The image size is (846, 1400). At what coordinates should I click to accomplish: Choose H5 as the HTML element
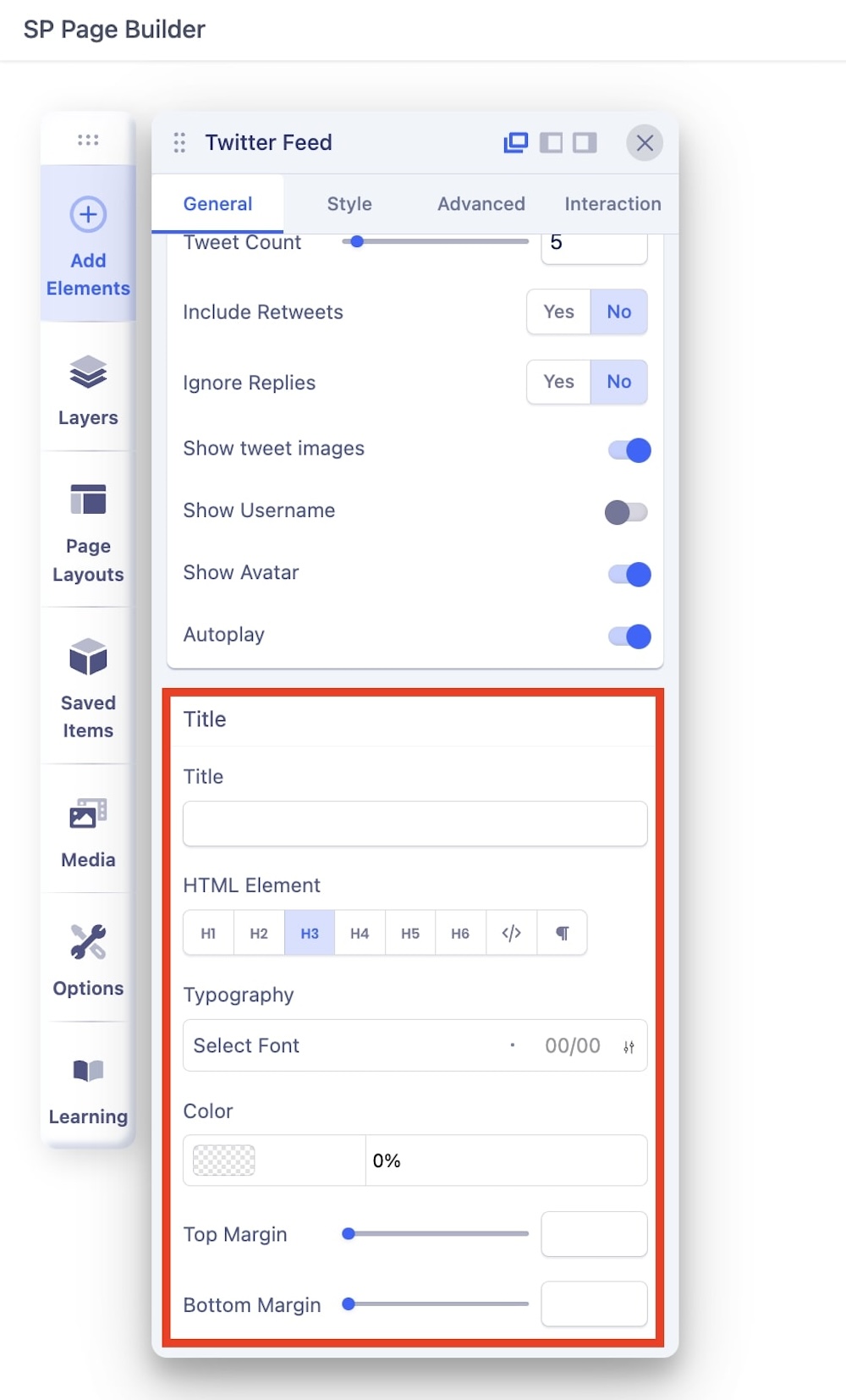(x=410, y=933)
